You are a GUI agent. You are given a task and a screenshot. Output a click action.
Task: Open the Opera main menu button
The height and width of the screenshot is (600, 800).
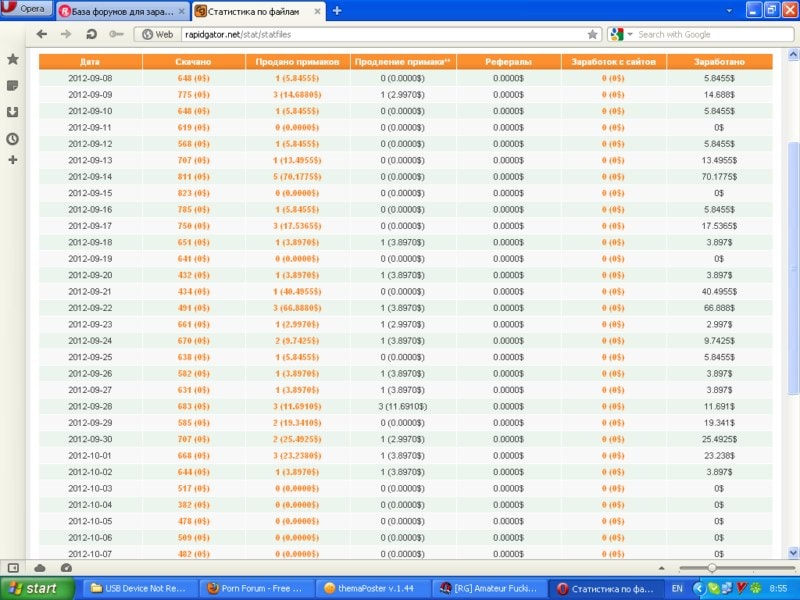[26, 9]
